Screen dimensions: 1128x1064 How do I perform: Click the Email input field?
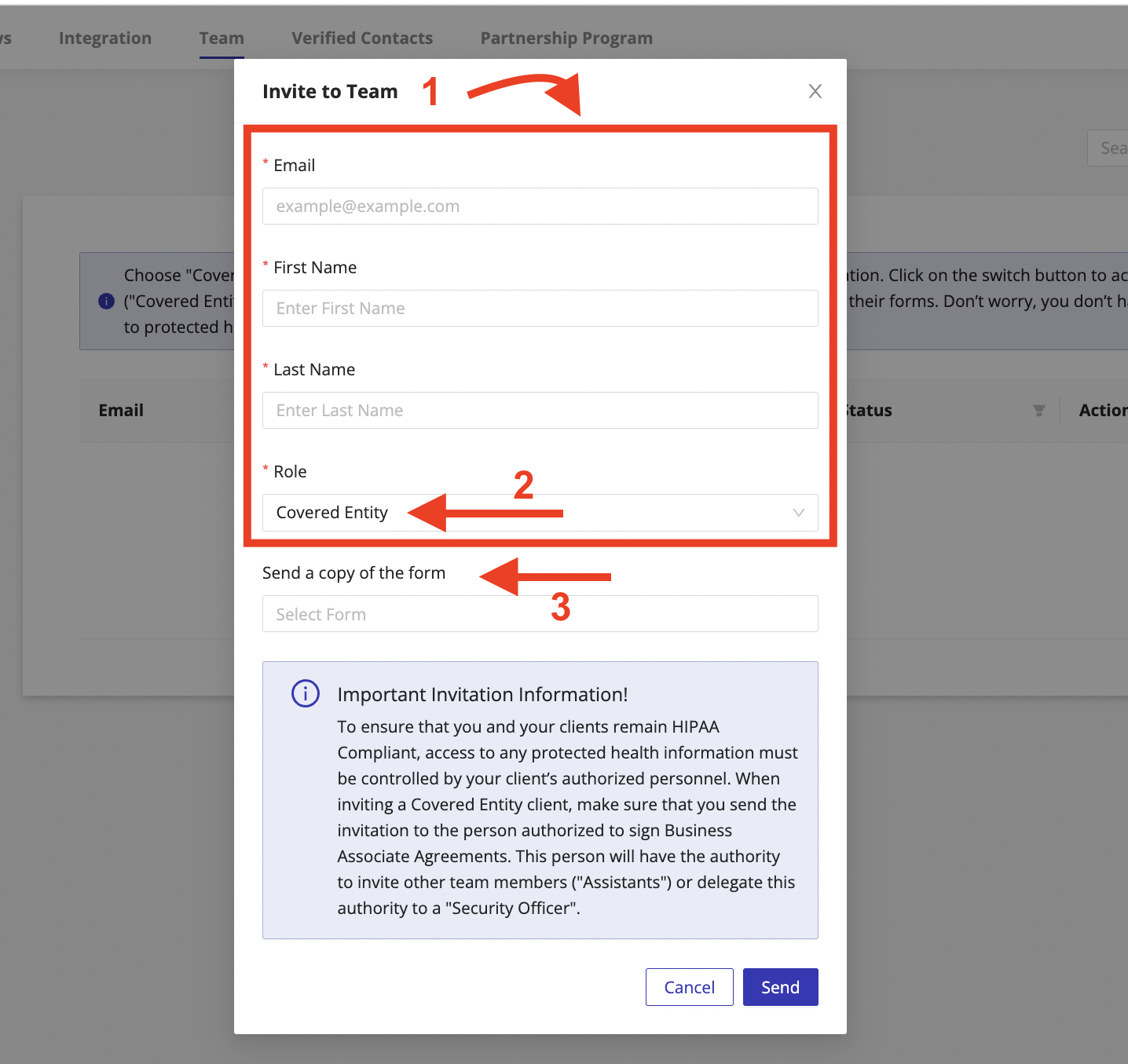click(x=540, y=207)
